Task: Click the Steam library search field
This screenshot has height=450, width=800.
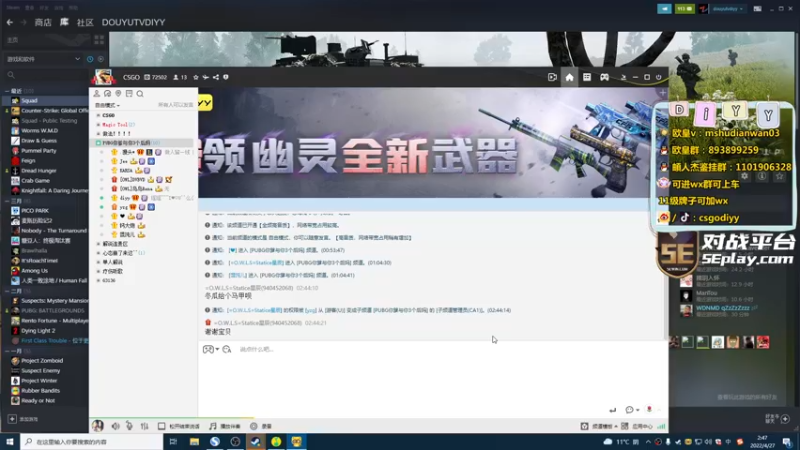Action: pyautogui.click(x=46, y=75)
